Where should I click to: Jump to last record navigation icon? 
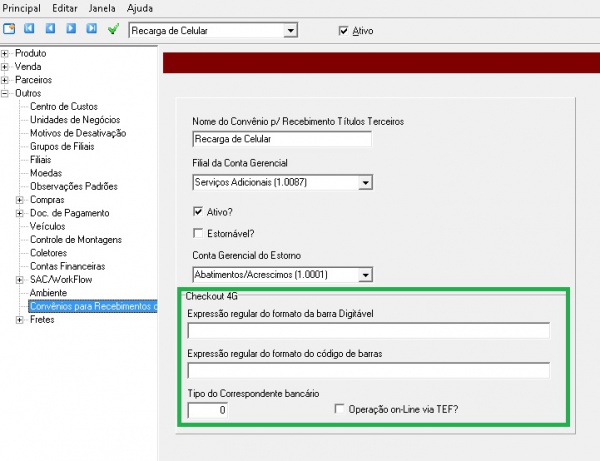(91, 30)
